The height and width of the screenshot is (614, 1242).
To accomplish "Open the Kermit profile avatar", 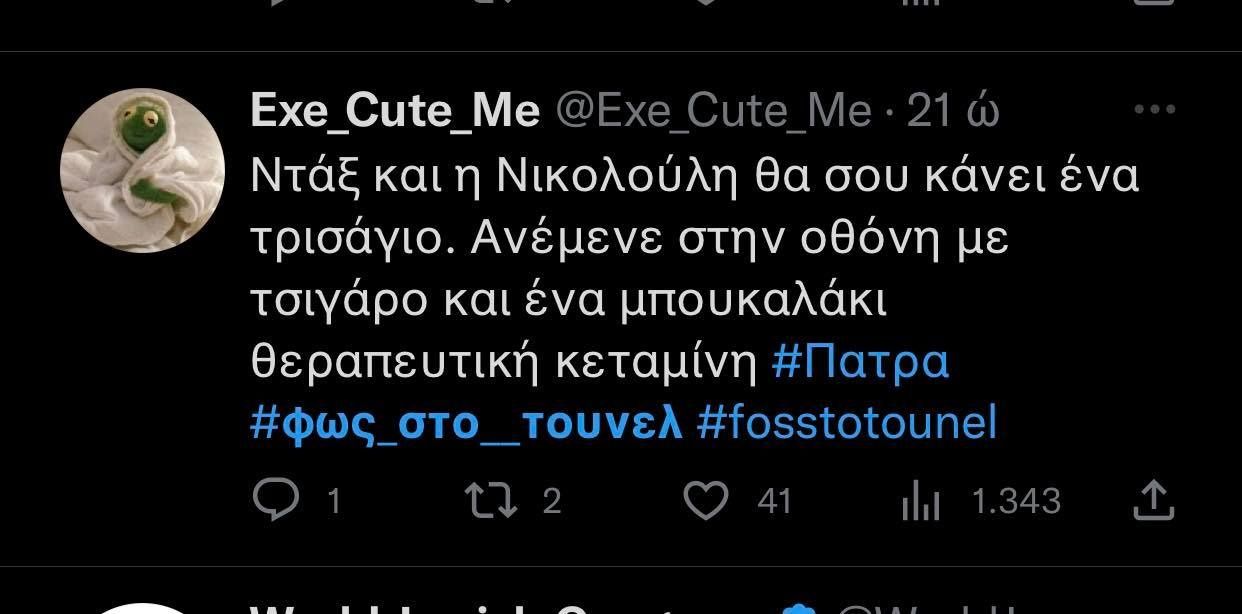I will (142, 170).
